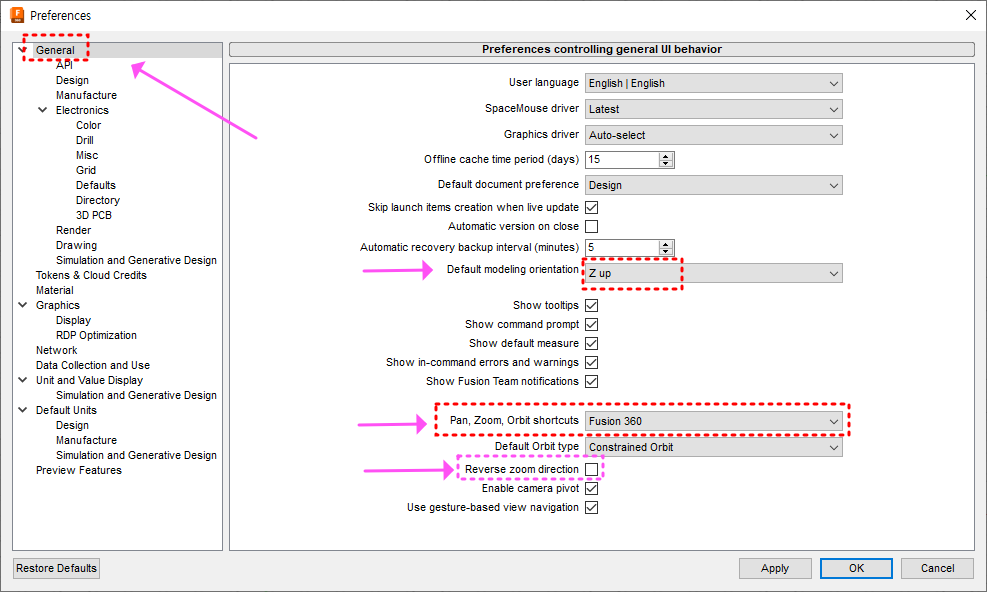
Task: Select Color under Electronics
Action: pos(89,125)
